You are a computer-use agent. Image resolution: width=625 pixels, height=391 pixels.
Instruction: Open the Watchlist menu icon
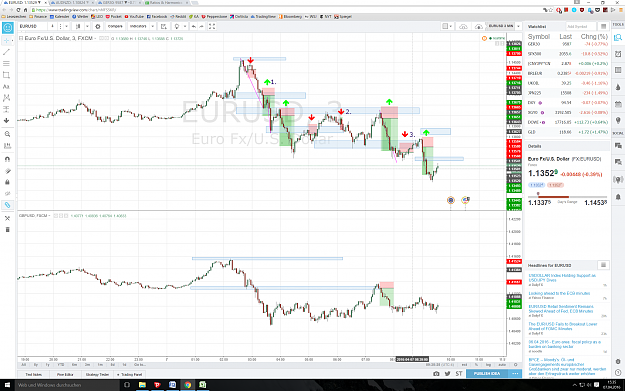[x=603, y=26]
